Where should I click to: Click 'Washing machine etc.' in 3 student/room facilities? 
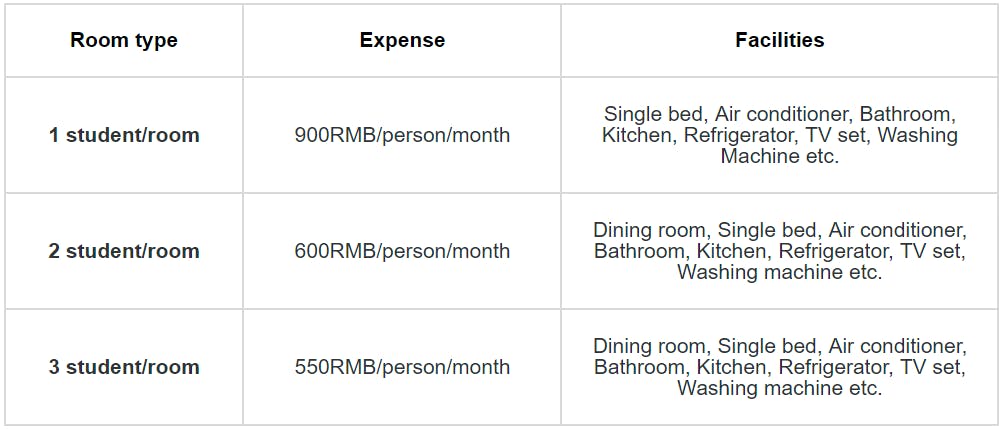tap(779, 388)
